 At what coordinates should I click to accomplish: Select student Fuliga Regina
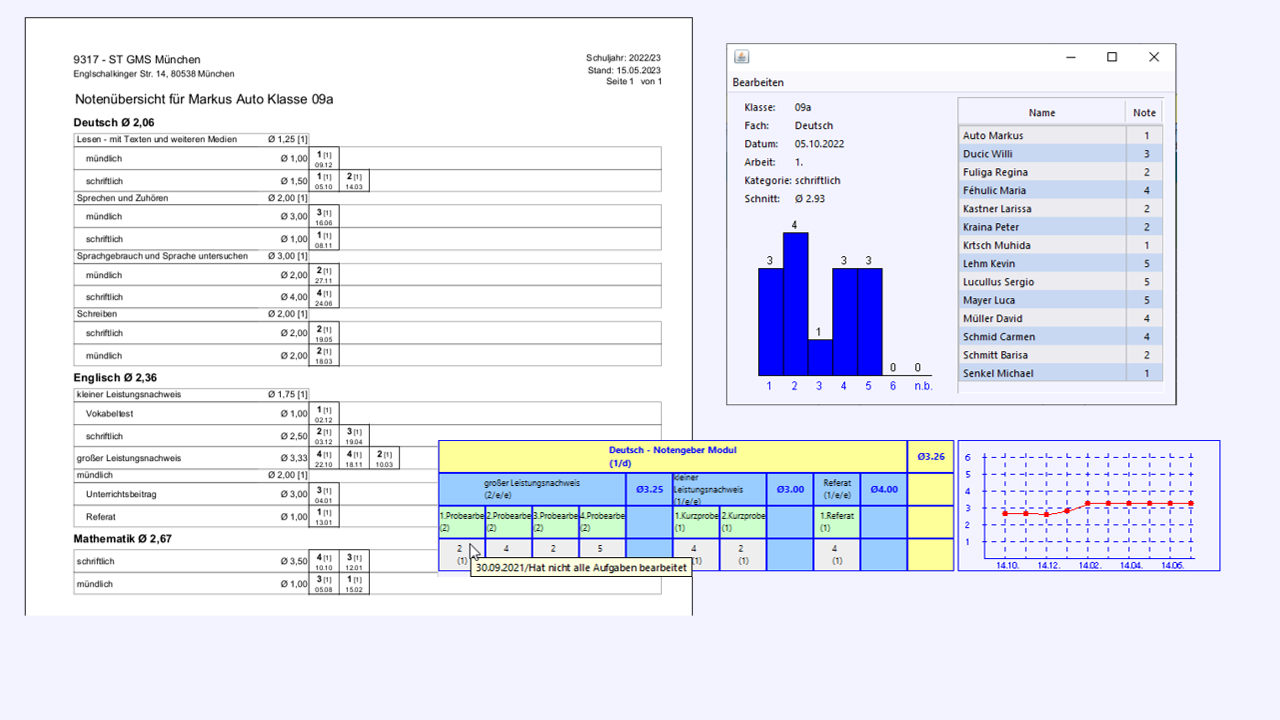point(1061,172)
